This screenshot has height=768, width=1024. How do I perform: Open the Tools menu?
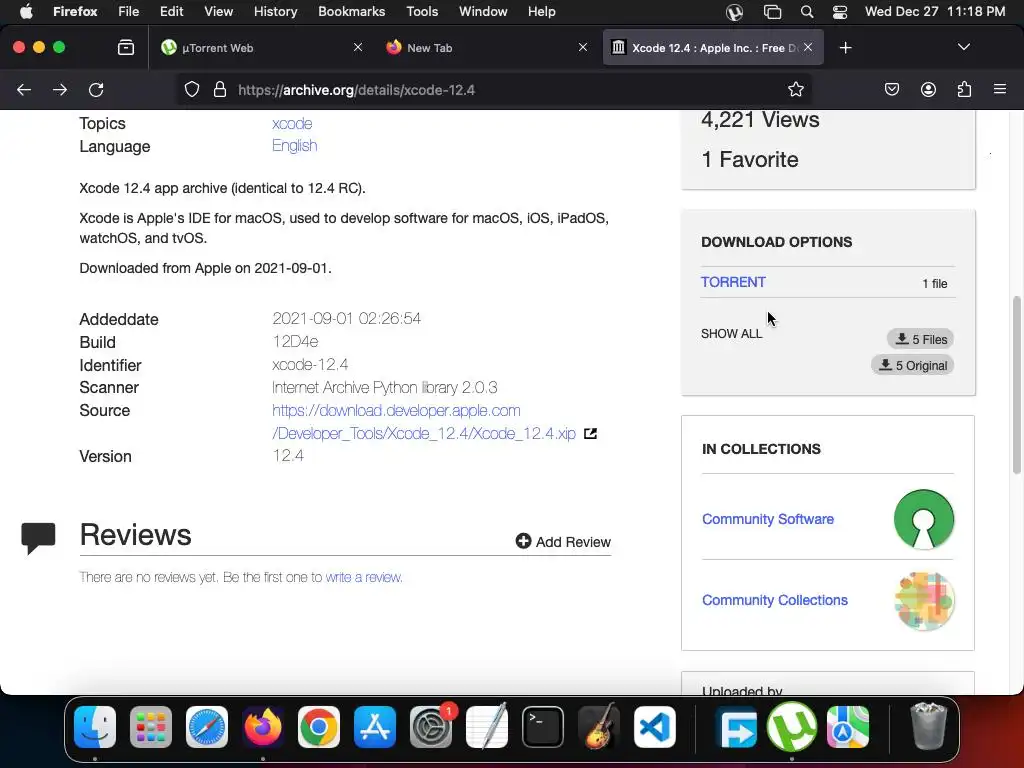(422, 12)
